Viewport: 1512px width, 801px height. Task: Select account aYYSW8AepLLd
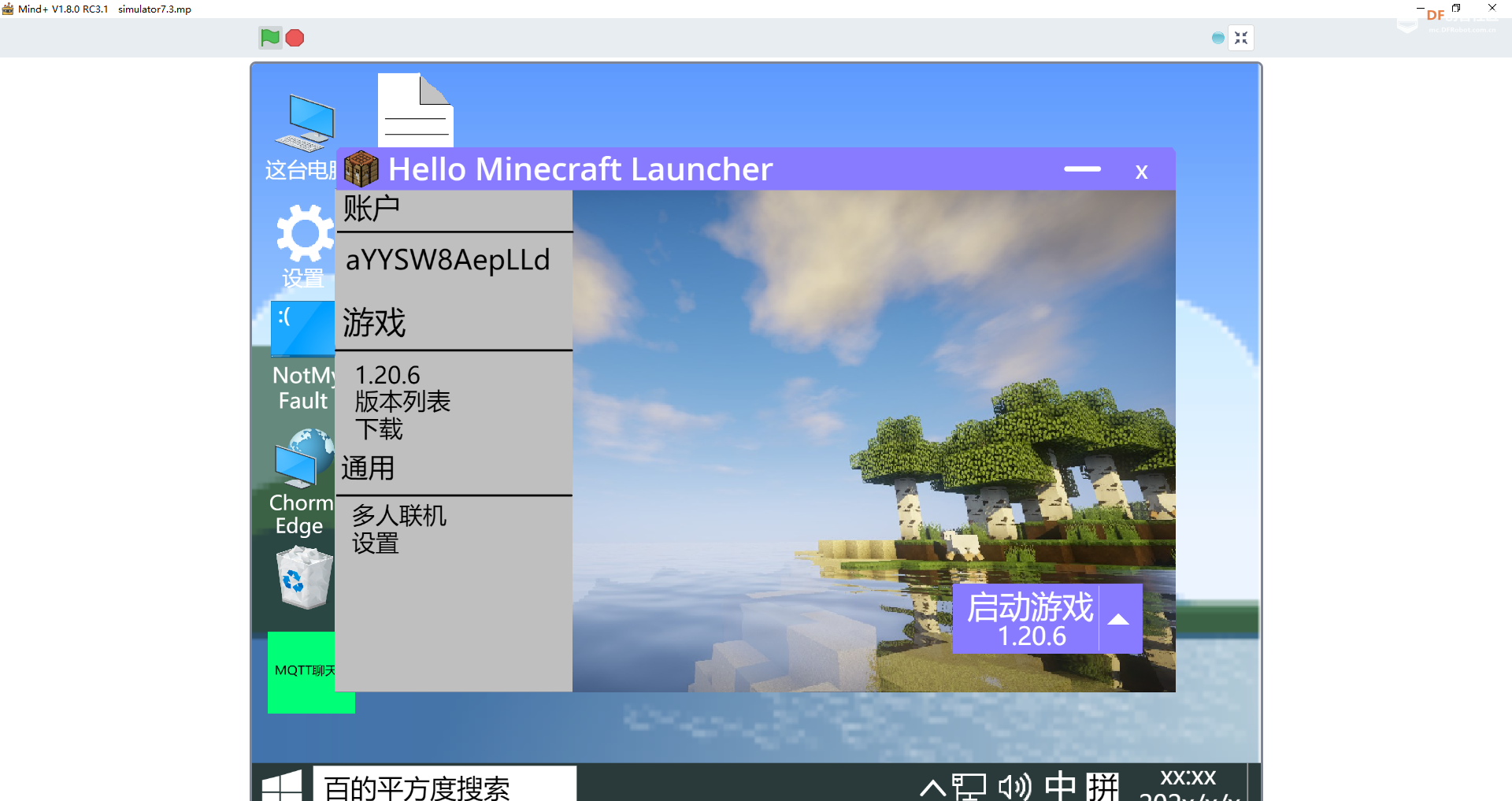coord(448,259)
